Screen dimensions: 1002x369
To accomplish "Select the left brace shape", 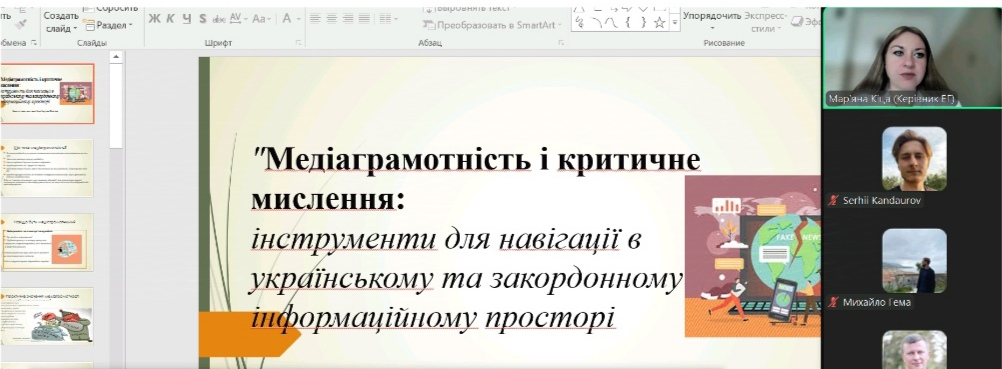I will [628, 22].
